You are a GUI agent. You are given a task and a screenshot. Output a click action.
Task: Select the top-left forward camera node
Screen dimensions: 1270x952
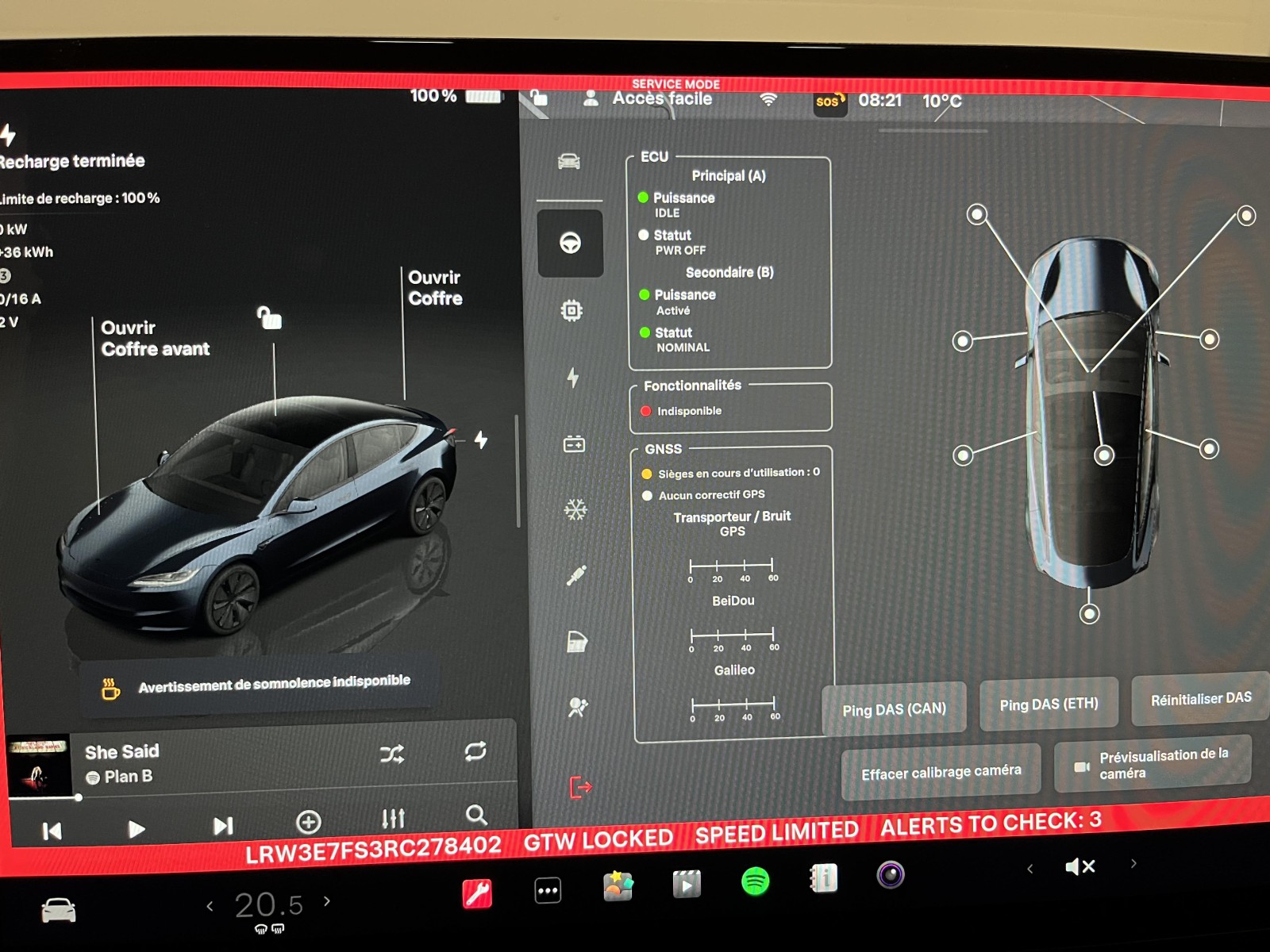point(977,214)
